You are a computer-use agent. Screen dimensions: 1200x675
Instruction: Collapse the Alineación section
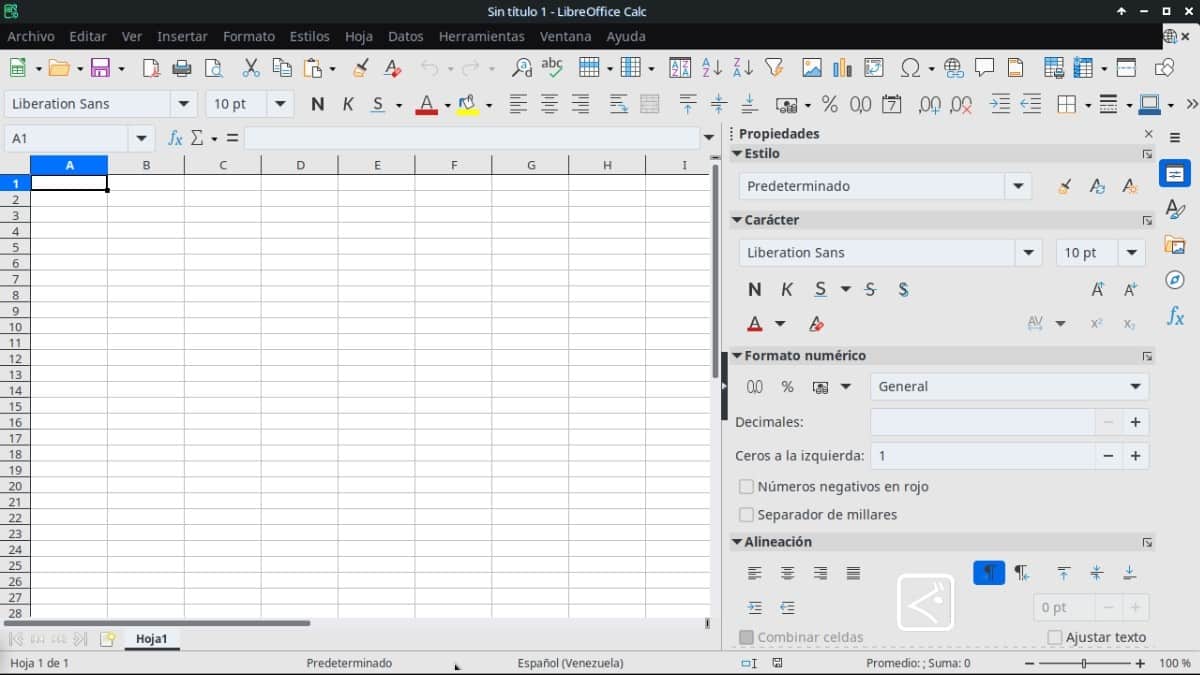(737, 541)
